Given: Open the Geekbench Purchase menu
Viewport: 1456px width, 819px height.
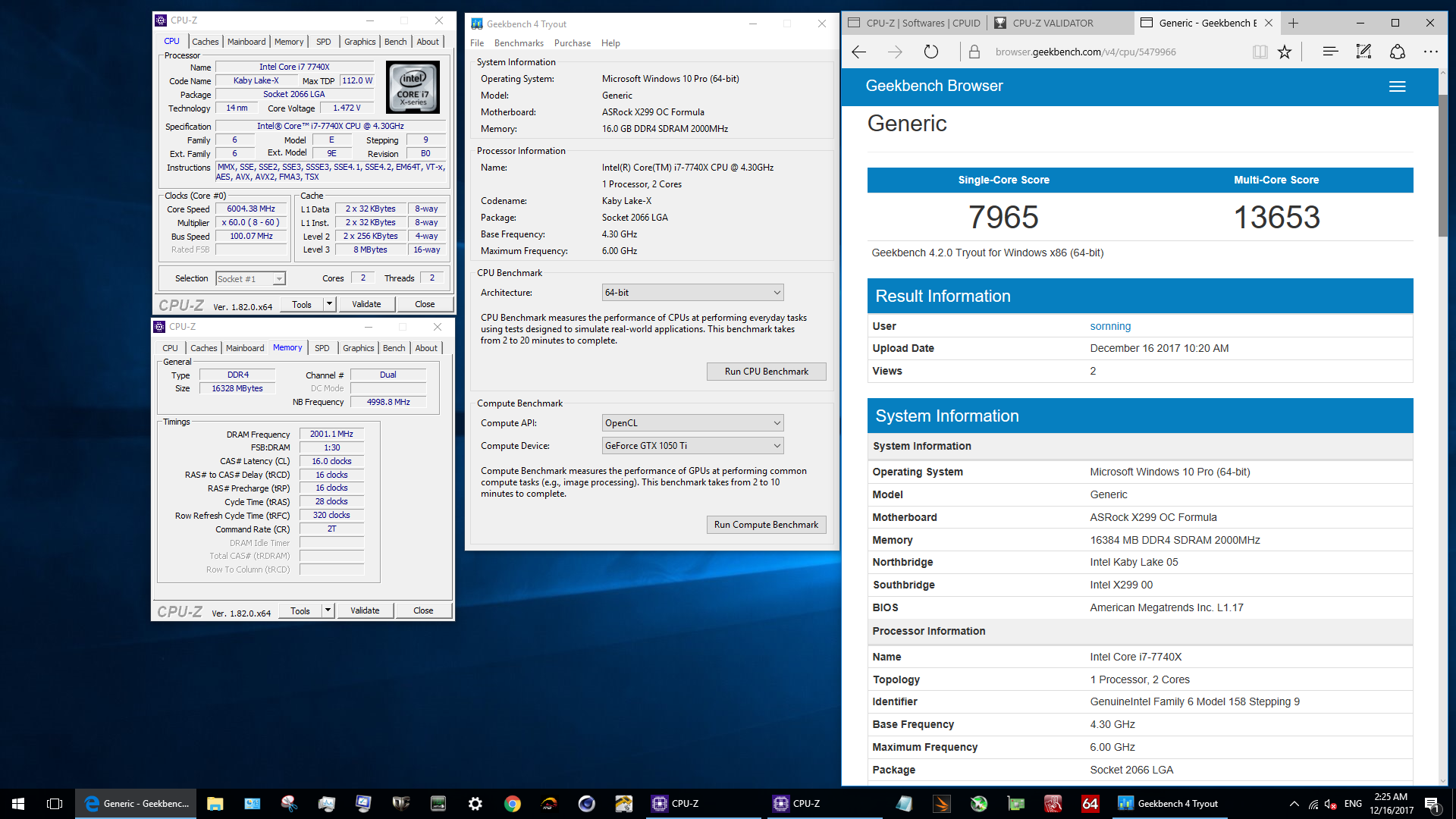Looking at the screenshot, I should coord(573,43).
